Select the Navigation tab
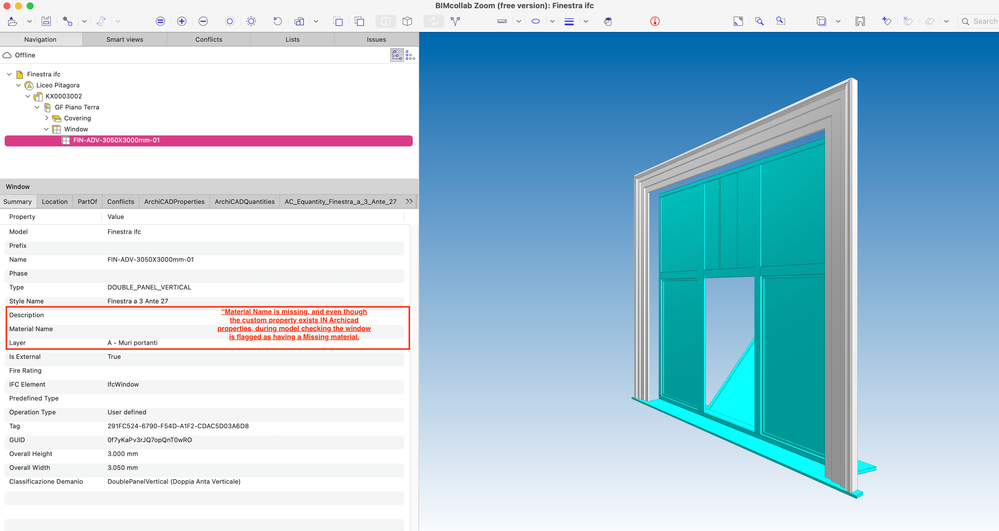999x531 pixels. click(x=41, y=40)
